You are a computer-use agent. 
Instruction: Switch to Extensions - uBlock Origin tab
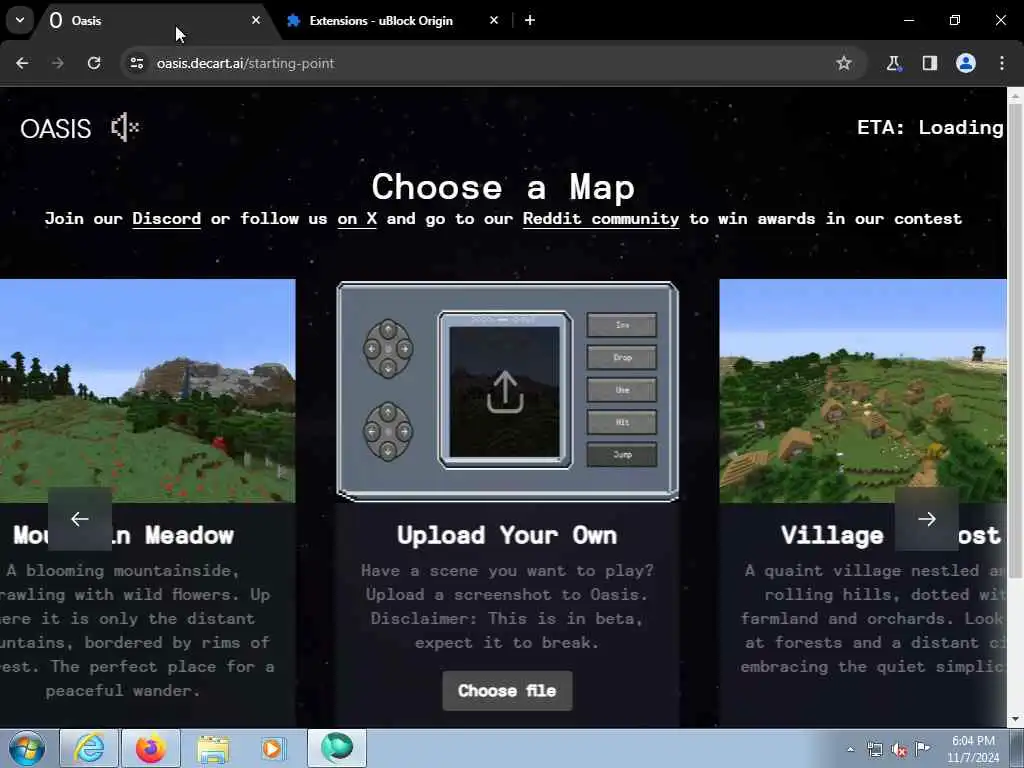pos(394,20)
